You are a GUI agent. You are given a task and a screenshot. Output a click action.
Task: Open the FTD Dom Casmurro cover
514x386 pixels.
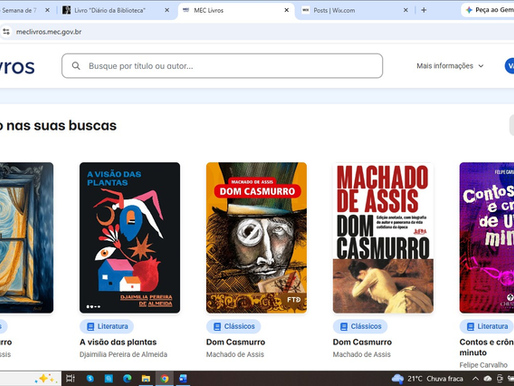(256, 238)
